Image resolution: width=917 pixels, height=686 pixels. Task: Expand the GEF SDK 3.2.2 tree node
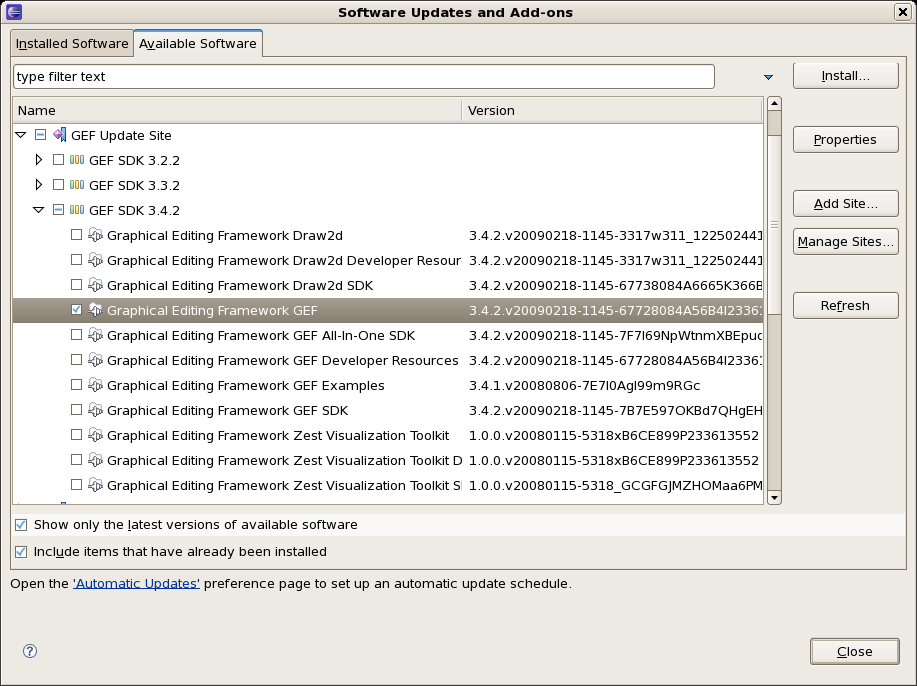[39, 160]
